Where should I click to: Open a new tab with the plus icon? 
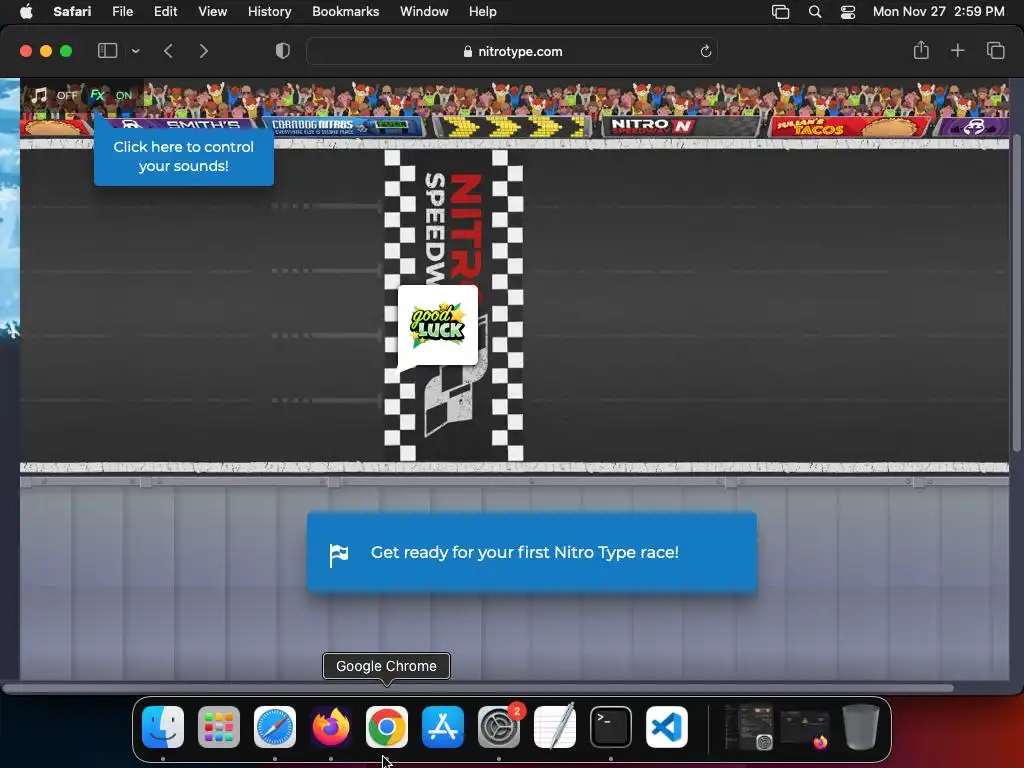coord(957,50)
